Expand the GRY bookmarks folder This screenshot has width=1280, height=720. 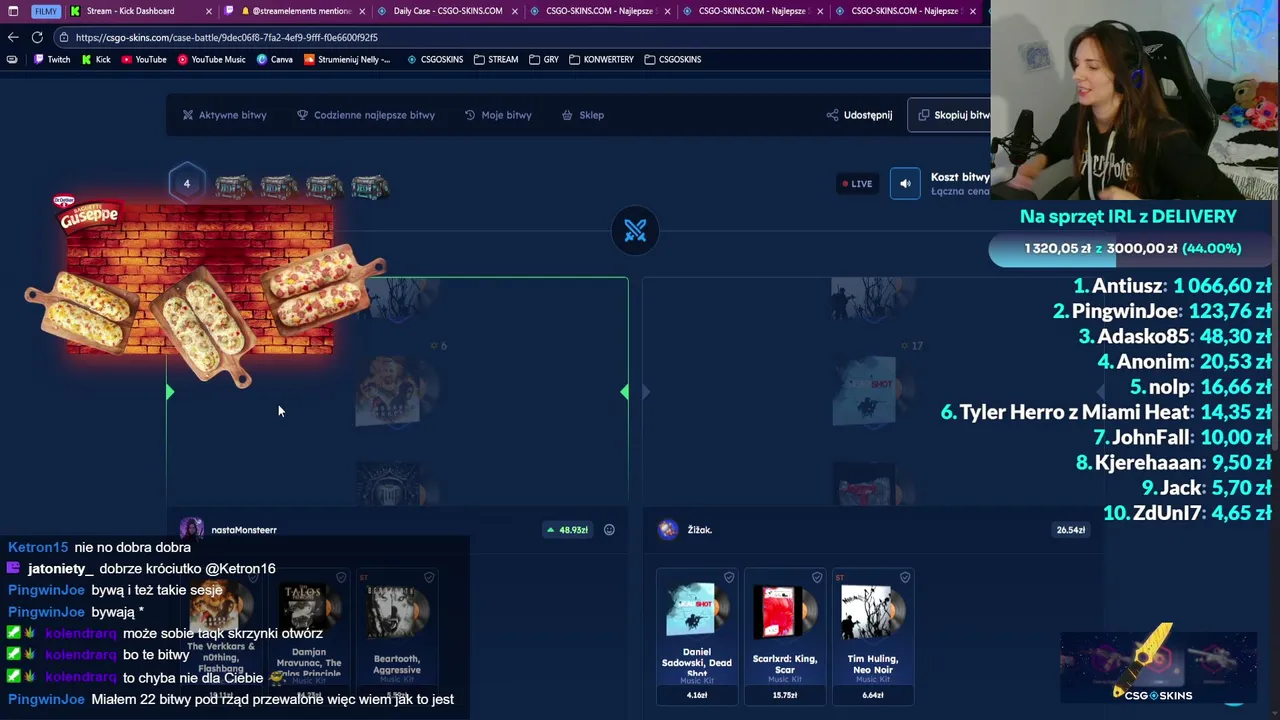(544, 59)
